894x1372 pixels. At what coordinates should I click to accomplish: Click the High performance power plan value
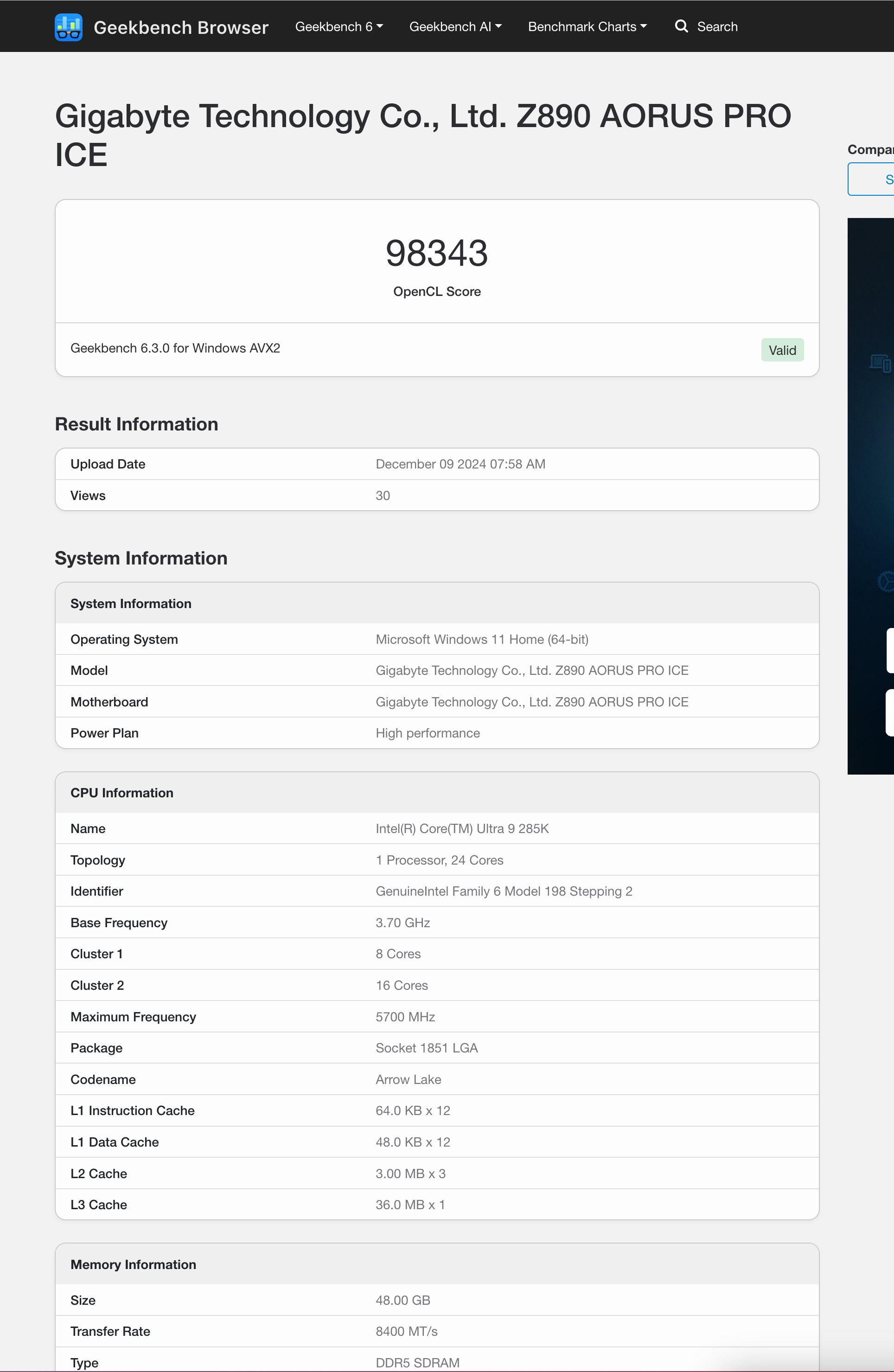point(428,733)
